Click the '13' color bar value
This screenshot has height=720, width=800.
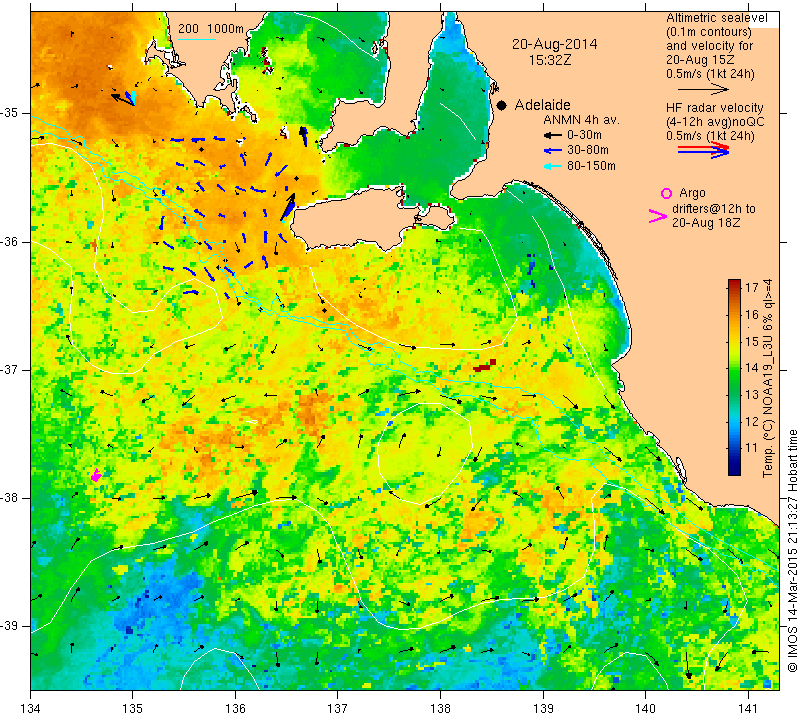751,395
